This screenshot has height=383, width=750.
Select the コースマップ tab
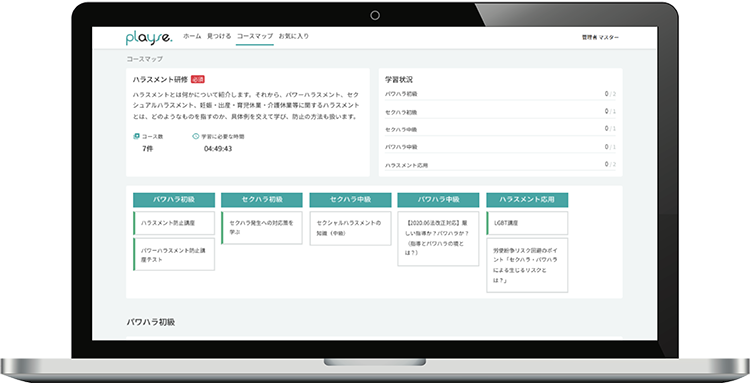pyautogui.click(x=255, y=36)
